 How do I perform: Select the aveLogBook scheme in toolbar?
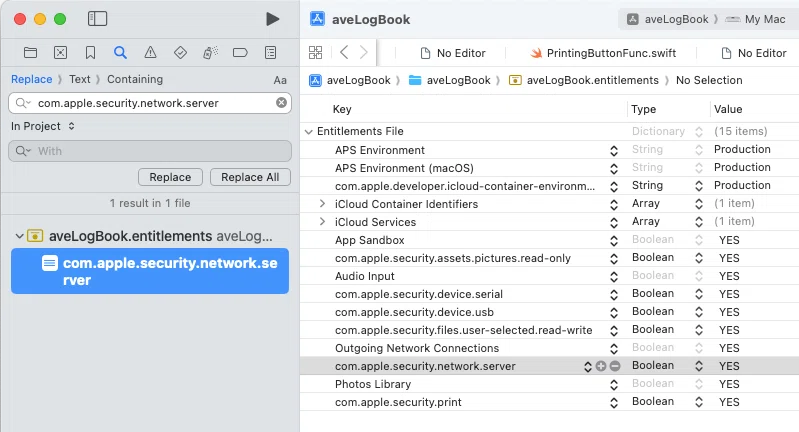(668, 19)
